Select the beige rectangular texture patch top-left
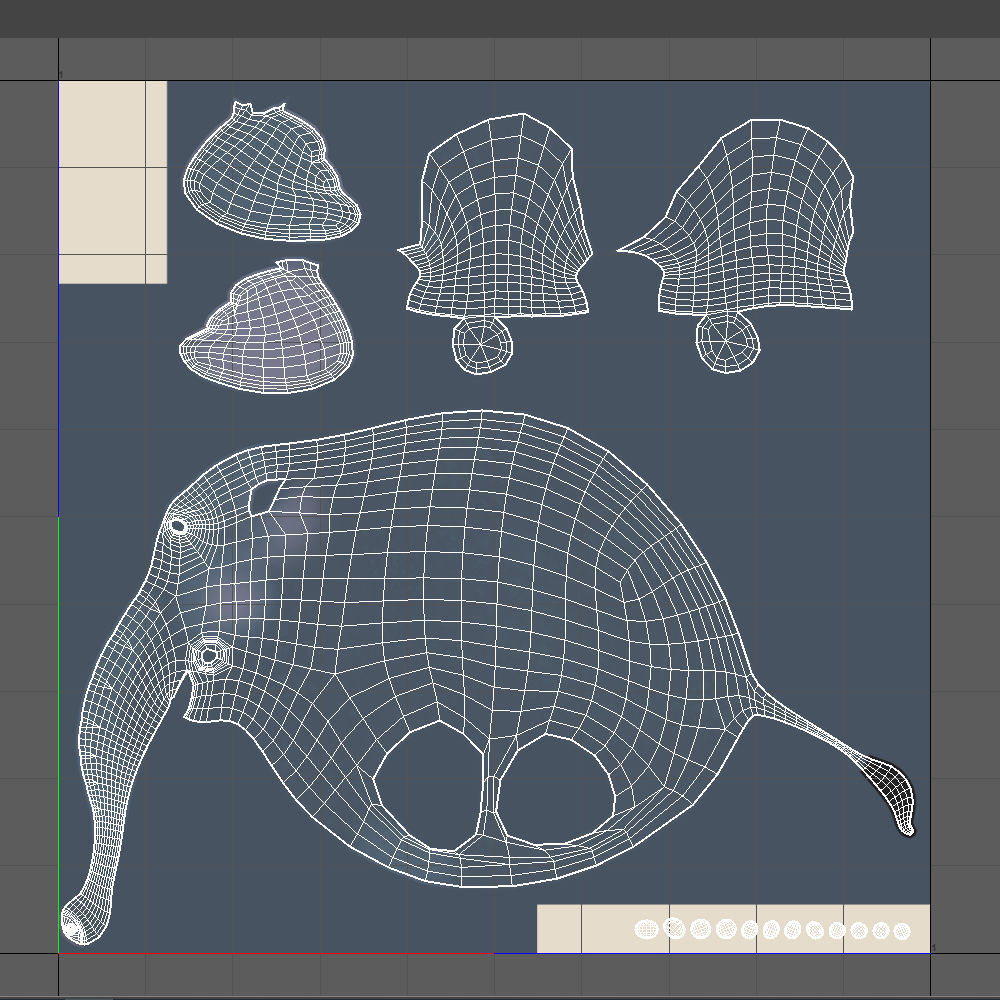 [x=113, y=182]
